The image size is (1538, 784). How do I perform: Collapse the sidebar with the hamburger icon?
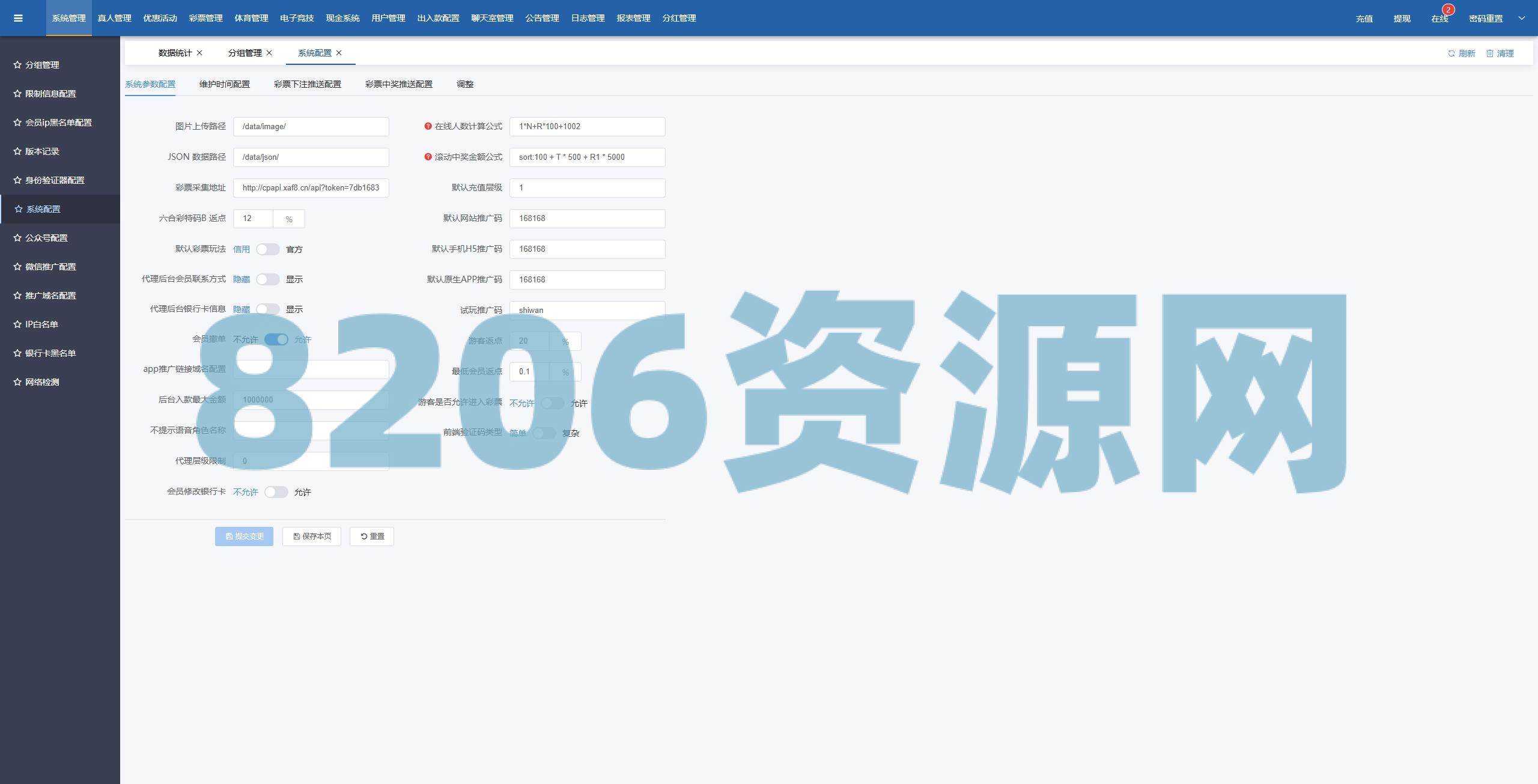click(x=18, y=18)
